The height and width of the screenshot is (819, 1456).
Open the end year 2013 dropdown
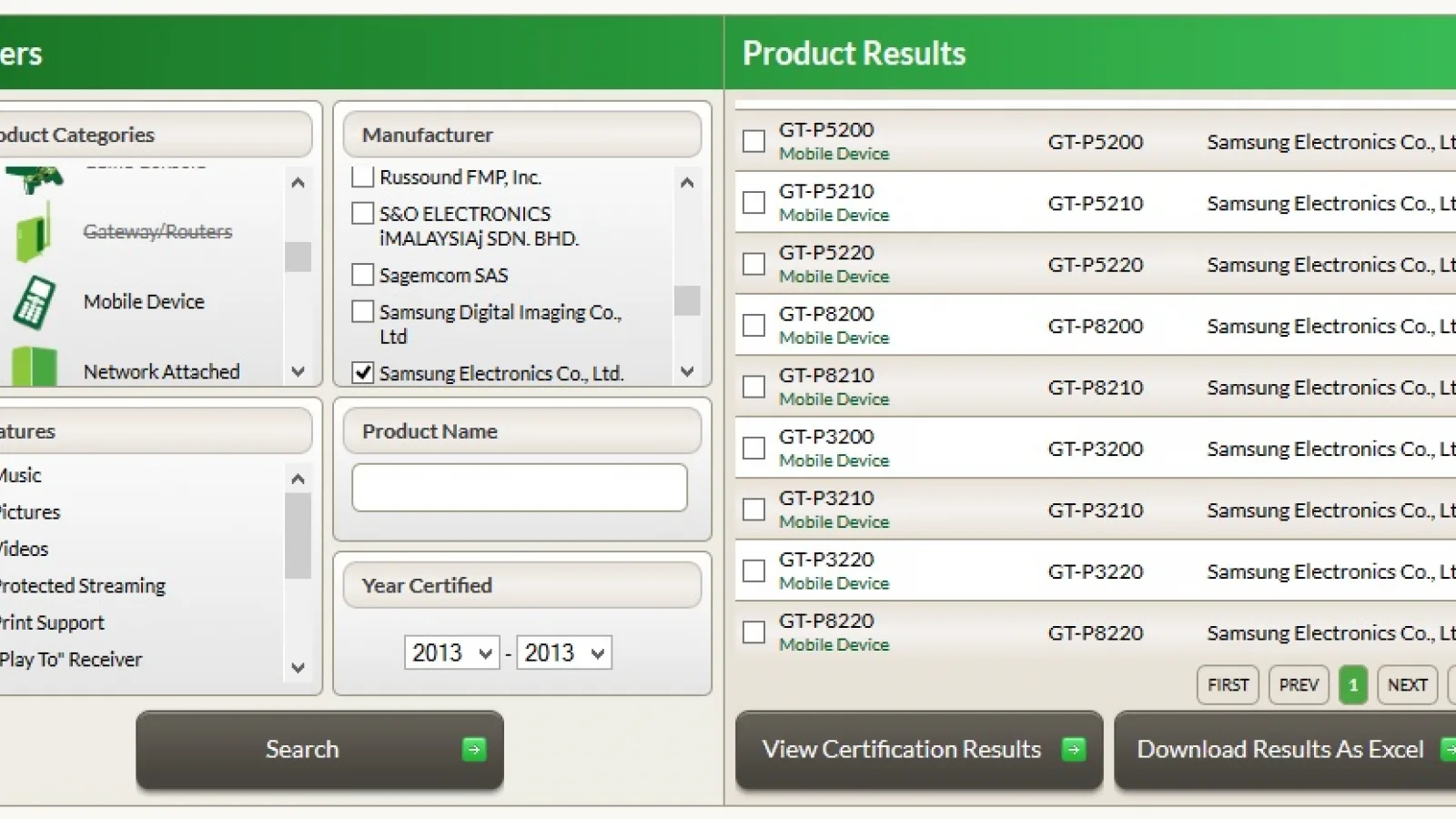564,652
